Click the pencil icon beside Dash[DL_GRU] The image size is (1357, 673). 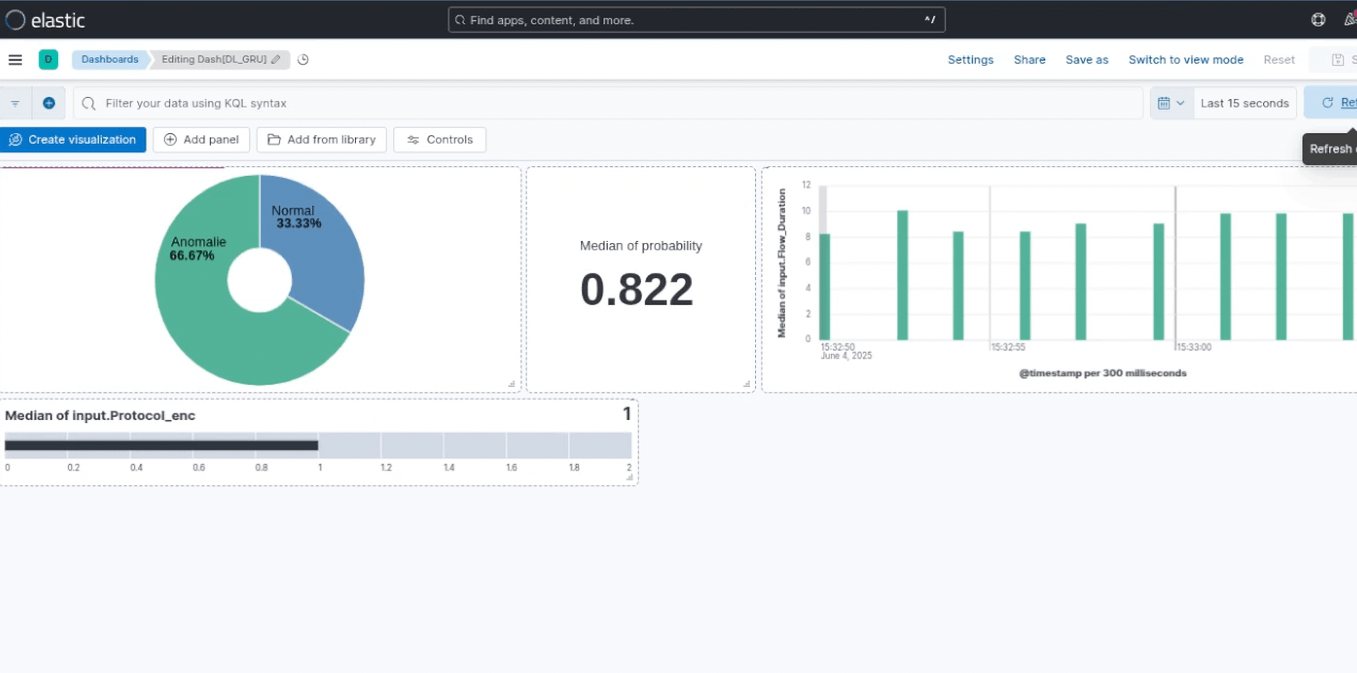(x=276, y=60)
